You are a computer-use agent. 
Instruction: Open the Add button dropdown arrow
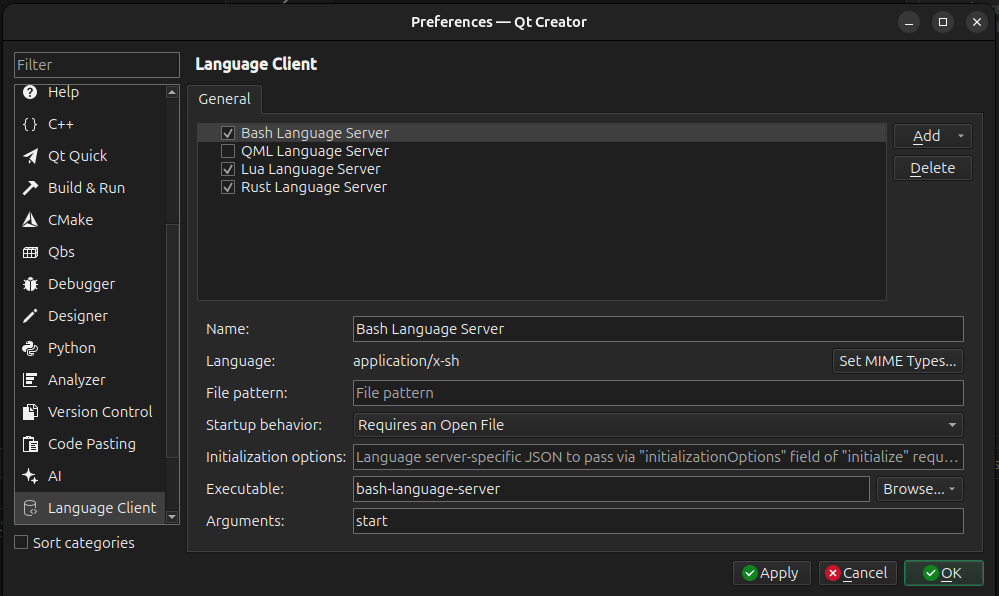click(960, 136)
